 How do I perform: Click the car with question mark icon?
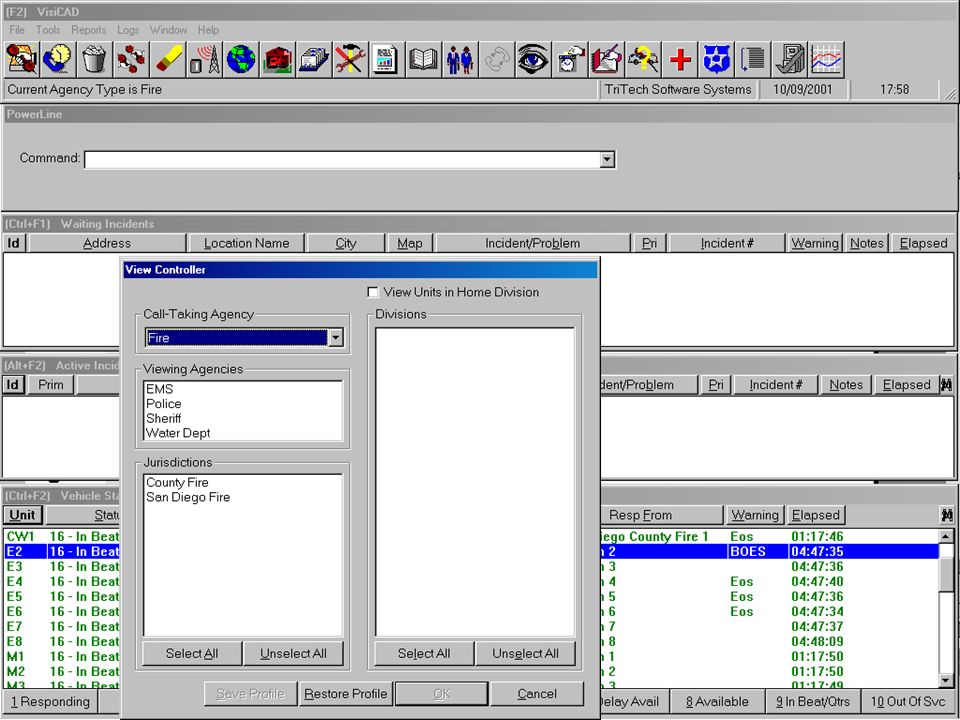(x=643, y=60)
